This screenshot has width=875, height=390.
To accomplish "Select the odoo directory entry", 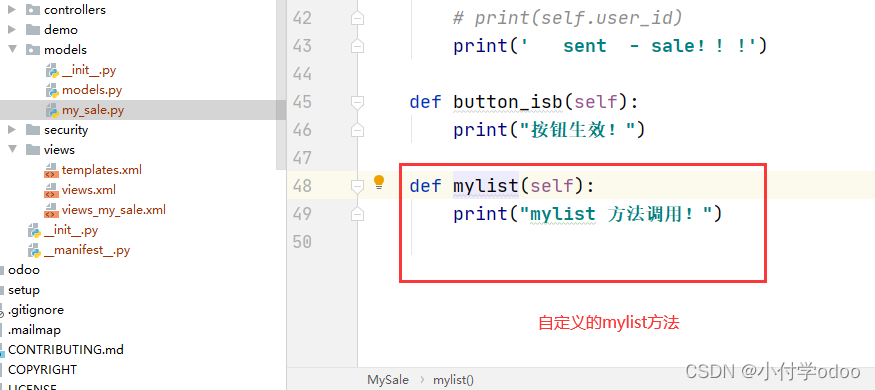I will (x=23, y=270).
